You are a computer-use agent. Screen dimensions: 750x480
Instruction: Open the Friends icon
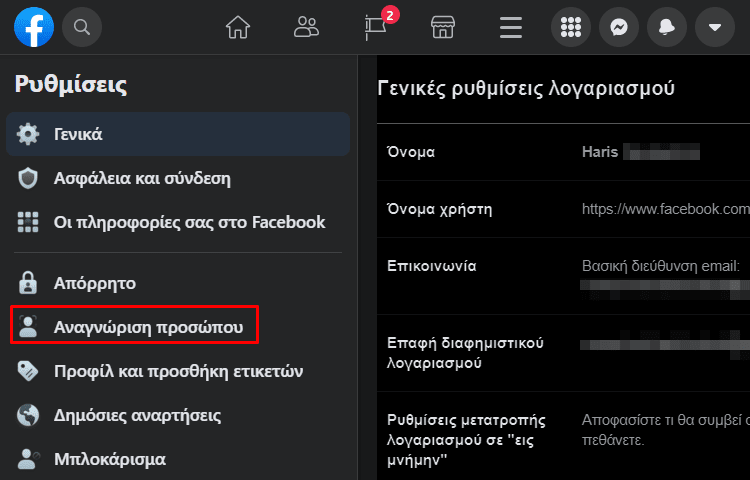[x=306, y=27]
